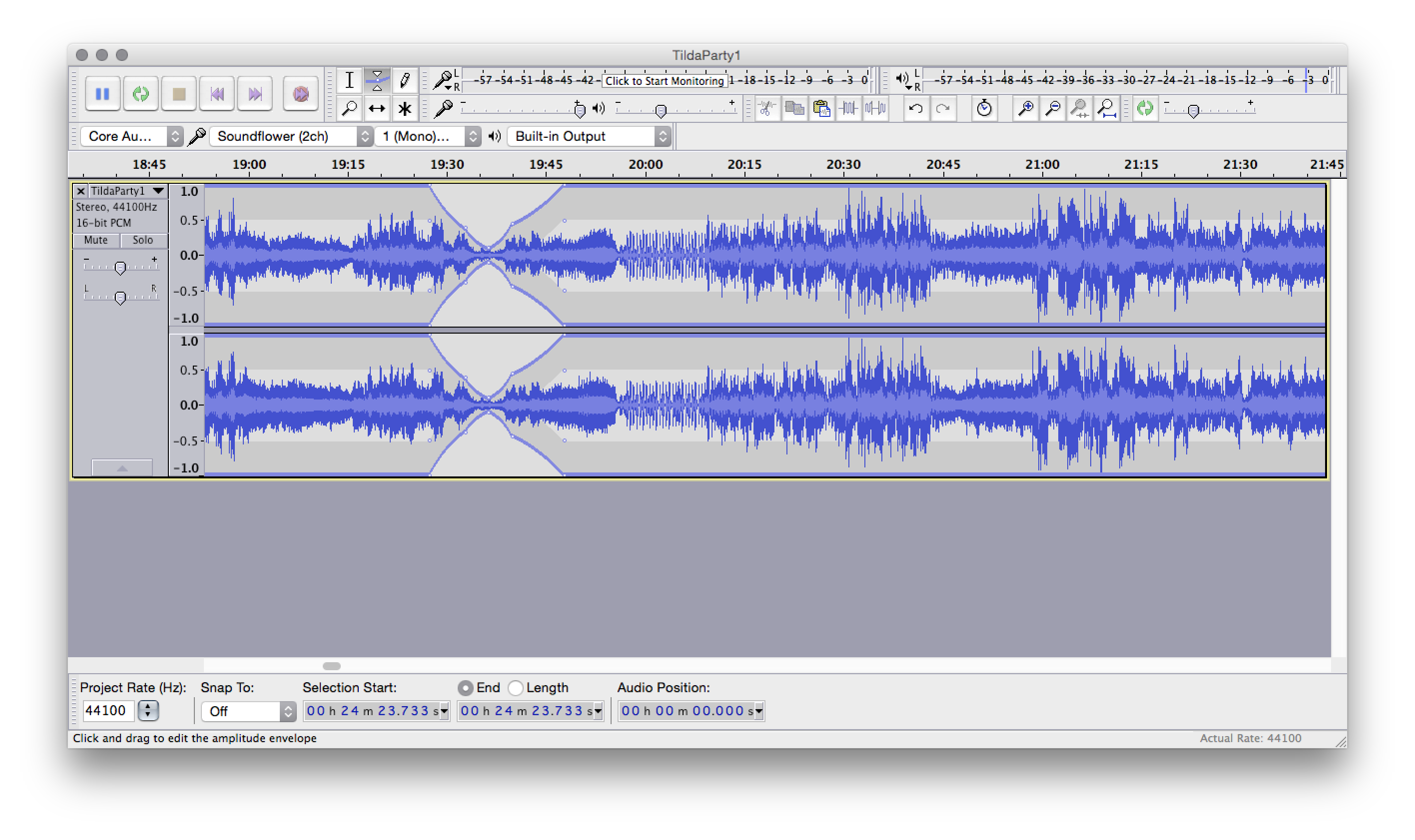The width and height of the screenshot is (1415, 840).
Task: Open the Built-in Output device dropdown
Action: point(589,136)
